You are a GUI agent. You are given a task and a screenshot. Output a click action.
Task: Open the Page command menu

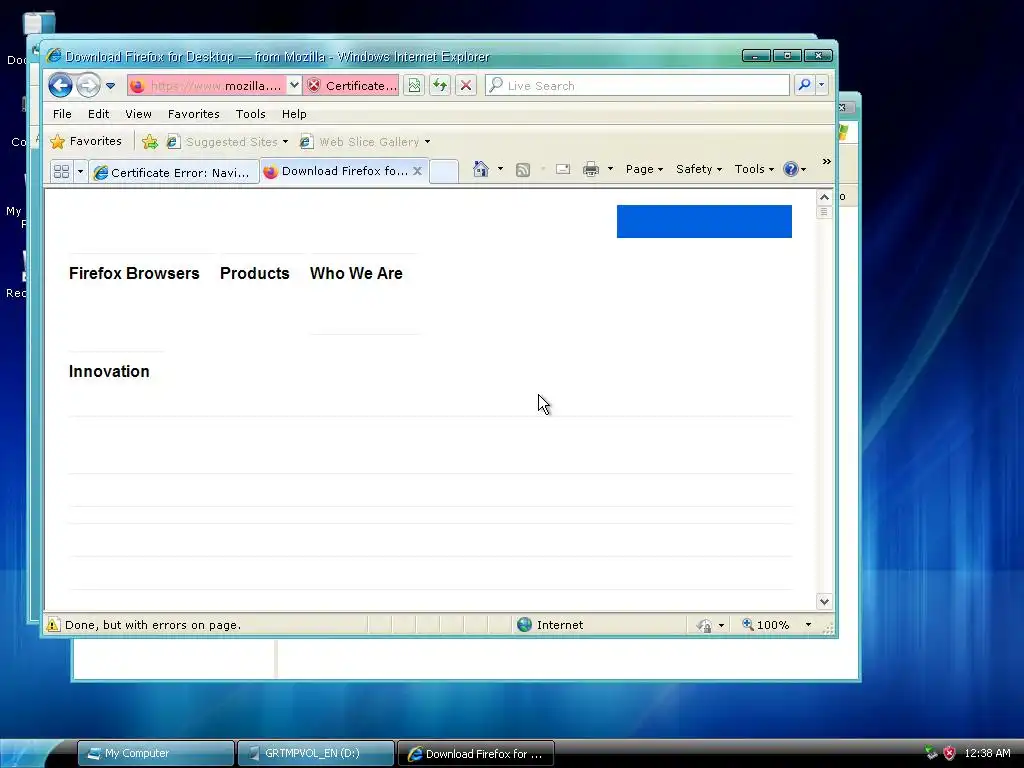(x=644, y=169)
